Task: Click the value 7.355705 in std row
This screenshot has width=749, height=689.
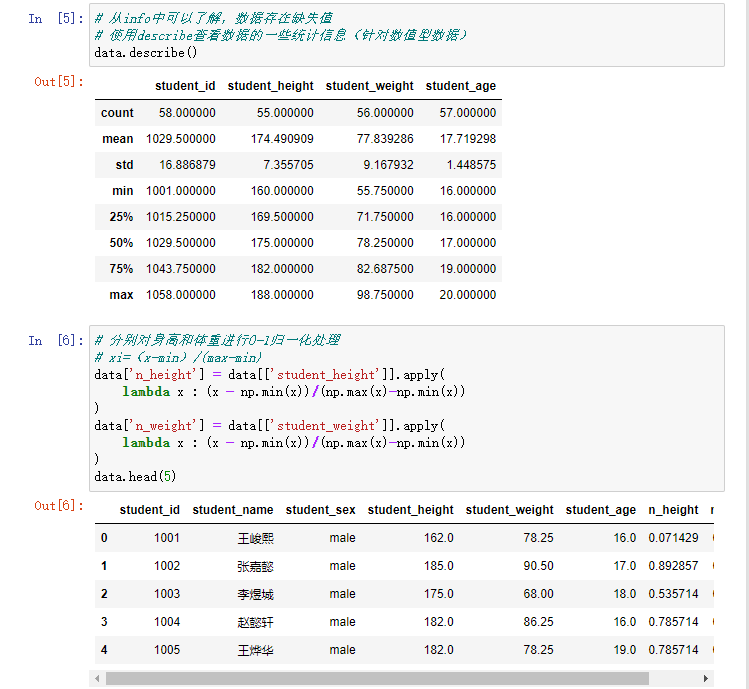Action: (288, 165)
